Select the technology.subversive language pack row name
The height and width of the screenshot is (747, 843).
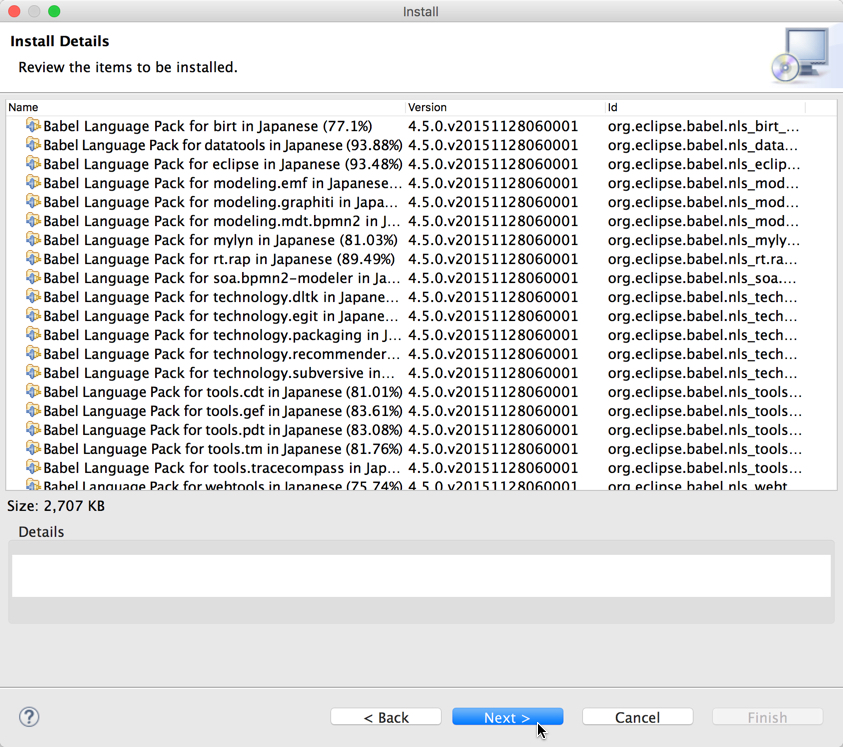pos(219,373)
